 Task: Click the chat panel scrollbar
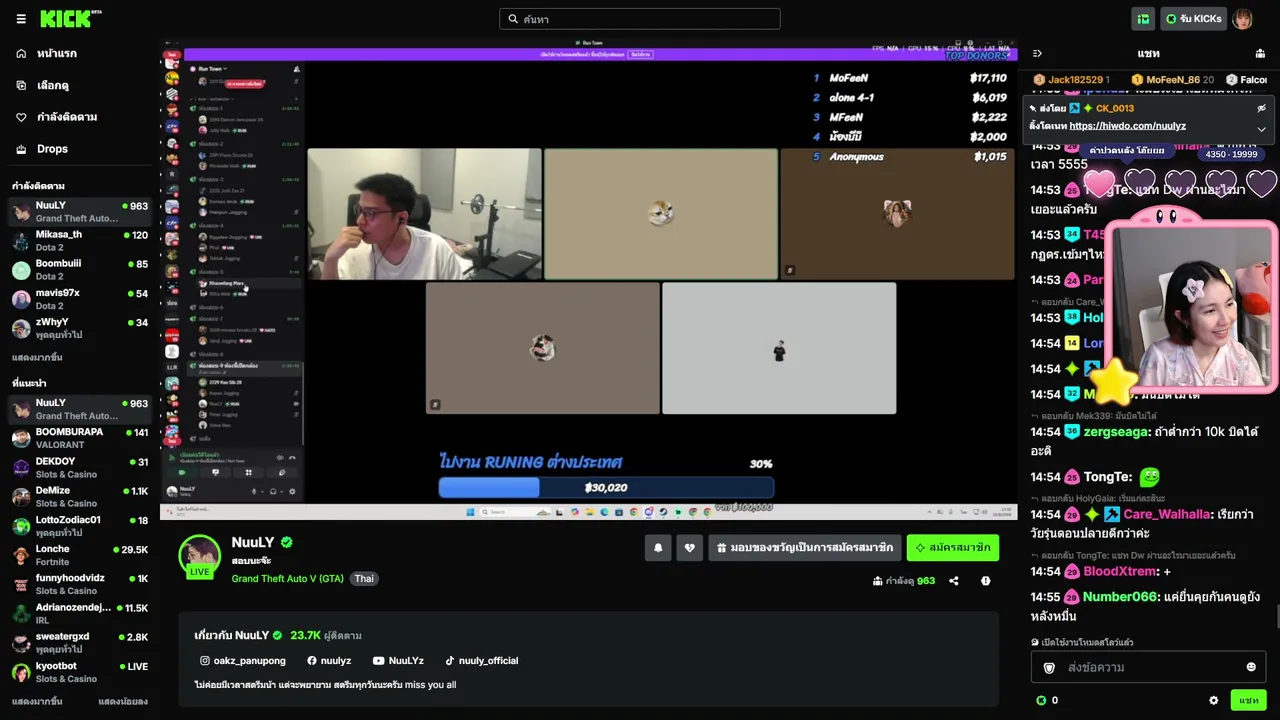pyautogui.click(x=1276, y=617)
